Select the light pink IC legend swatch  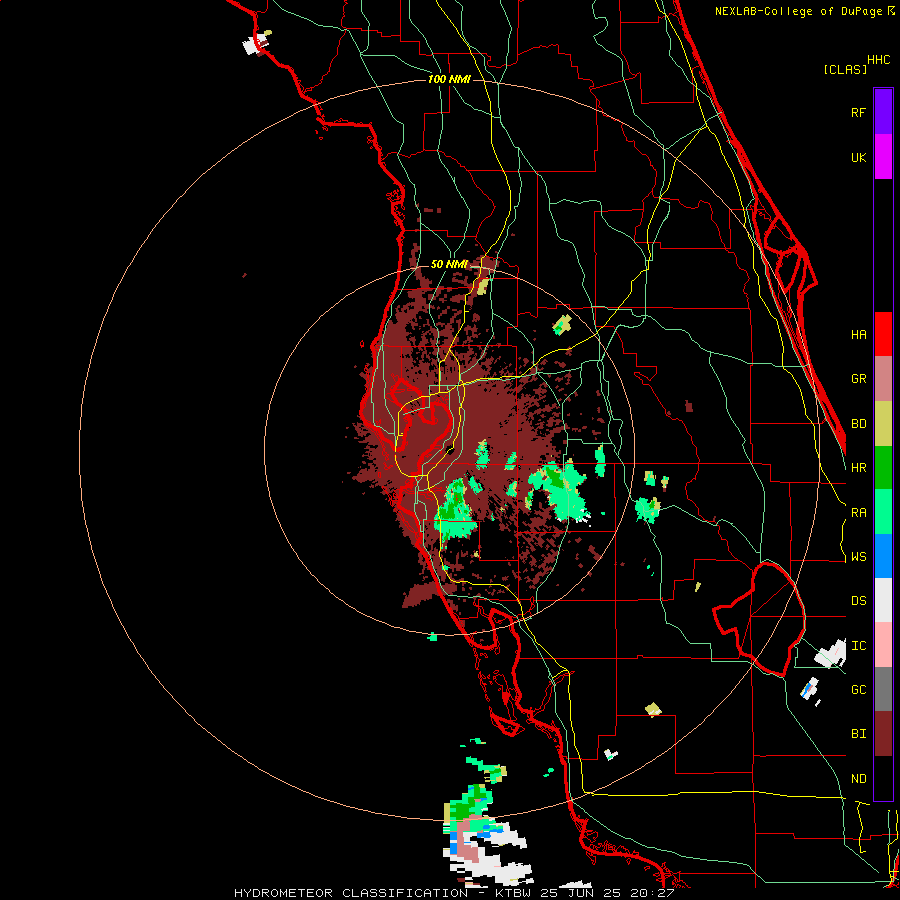(883, 645)
